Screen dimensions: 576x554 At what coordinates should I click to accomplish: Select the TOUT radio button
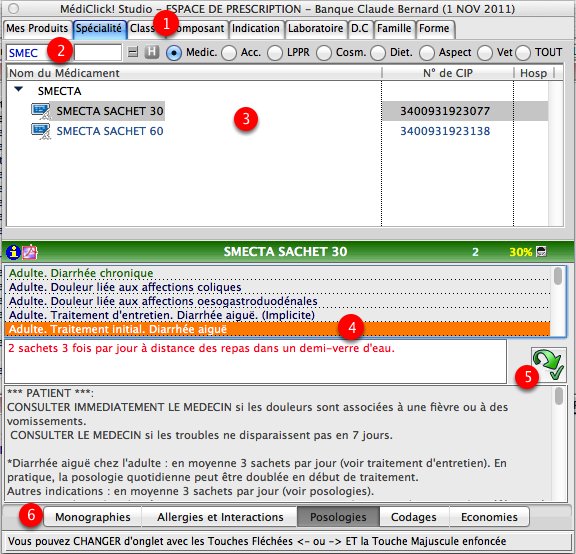coord(523,53)
